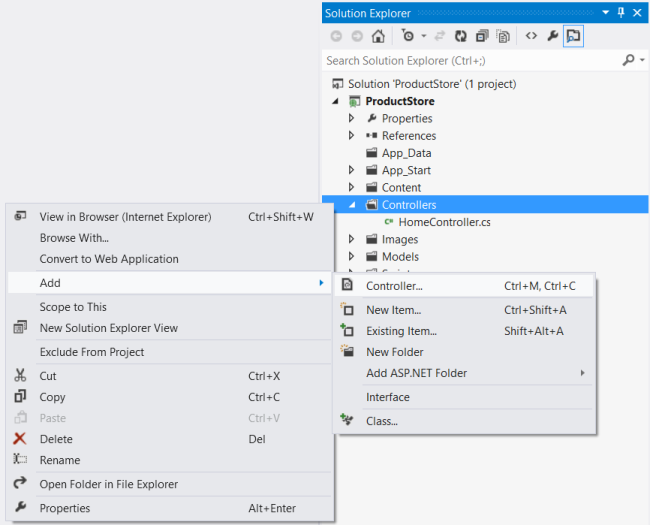Click the Refresh toolbar icon

[x=461, y=36]
